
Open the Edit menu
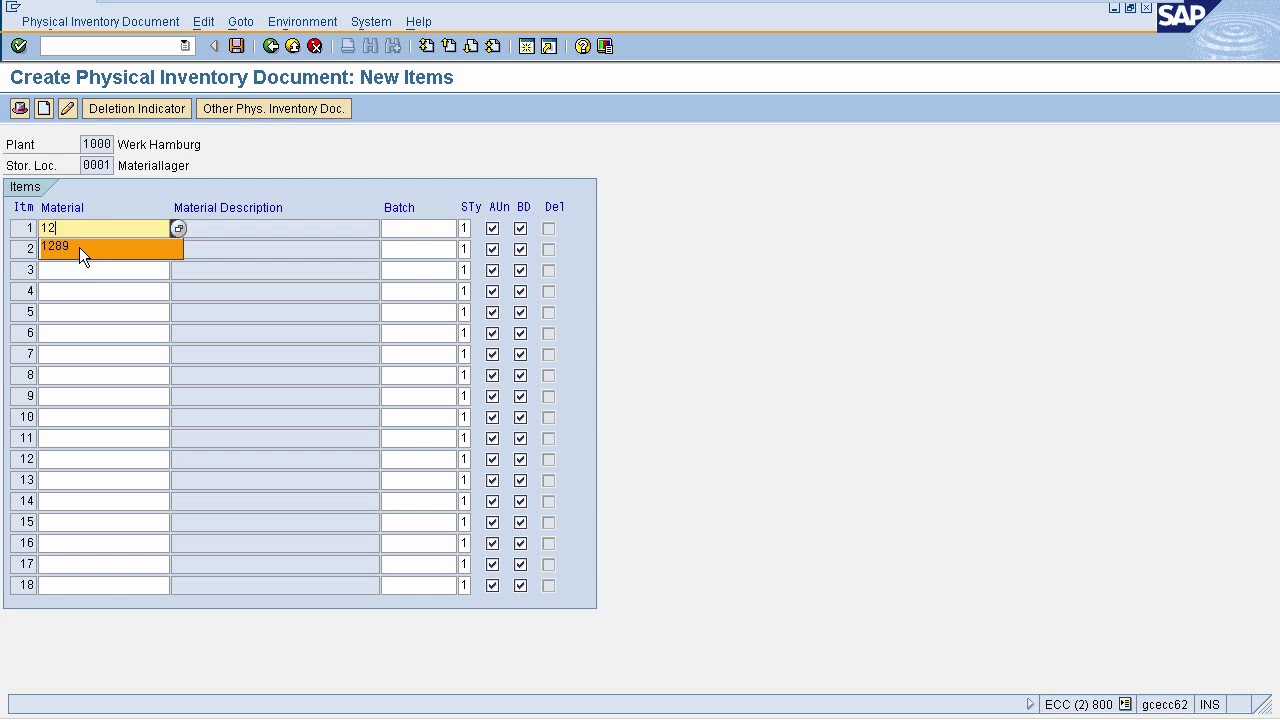point(203,22)
